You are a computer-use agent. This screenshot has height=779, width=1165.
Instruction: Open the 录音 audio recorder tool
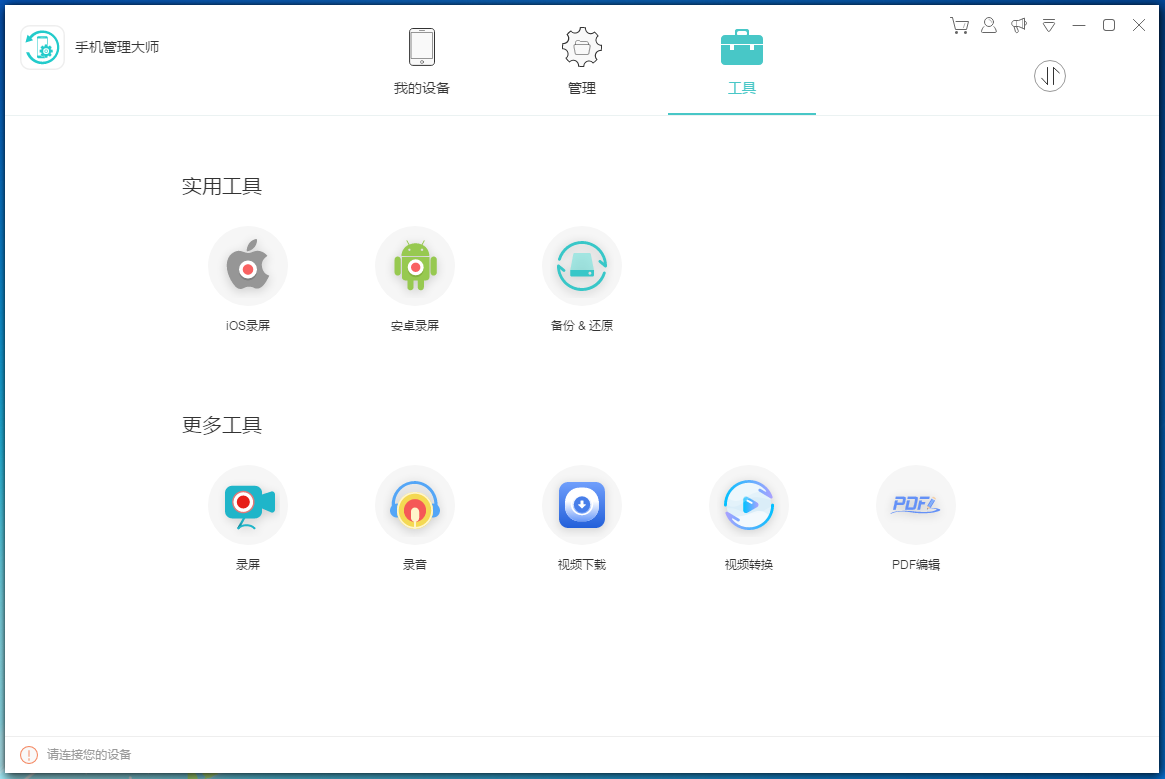click(415, 505)
